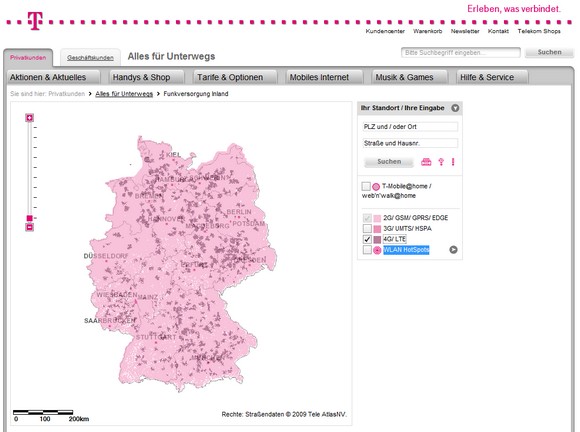Click the Privatkunden breadcrumb text
Screen dimensions: 580x432
67,94
